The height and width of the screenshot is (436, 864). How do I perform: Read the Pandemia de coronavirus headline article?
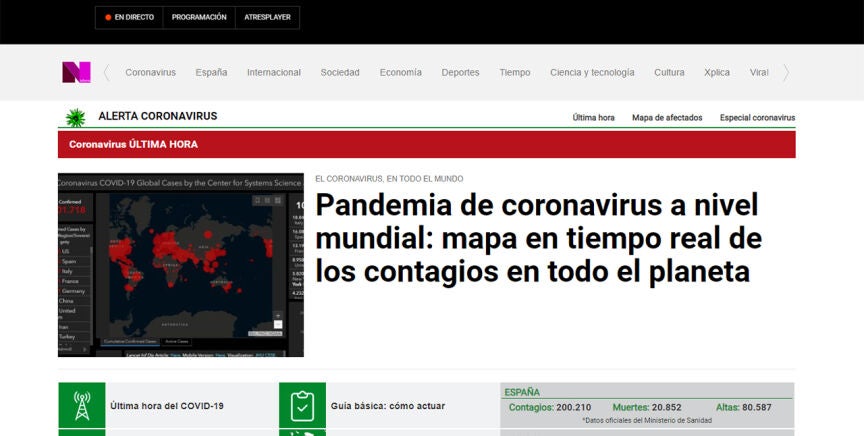(x=538, y=238)
